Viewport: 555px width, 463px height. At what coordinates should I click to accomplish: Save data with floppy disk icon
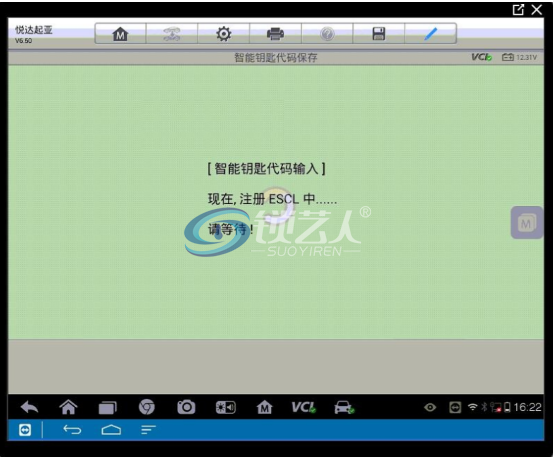[378, 34]
